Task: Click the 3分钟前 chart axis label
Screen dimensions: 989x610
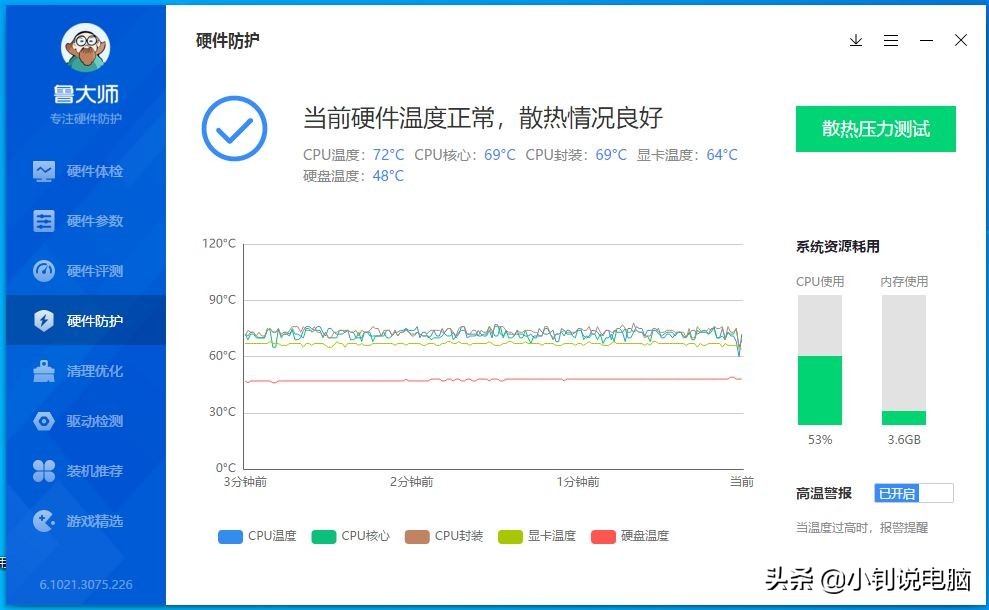Action: pos(245,482)
